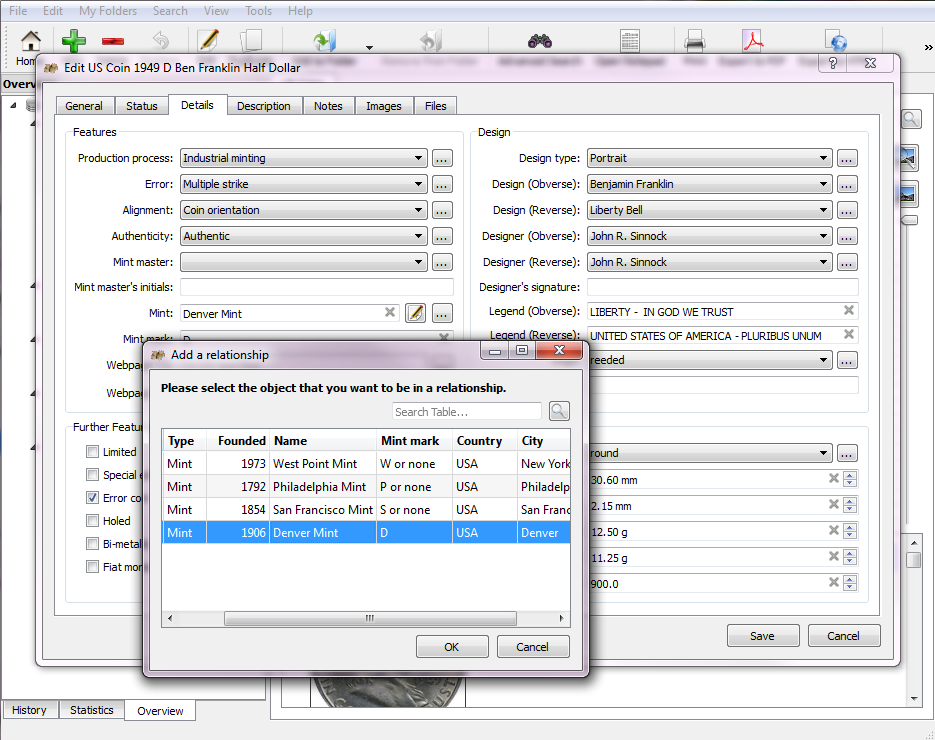Select the West Point Mint row
The image size is (935, 740).
[366, 463]
